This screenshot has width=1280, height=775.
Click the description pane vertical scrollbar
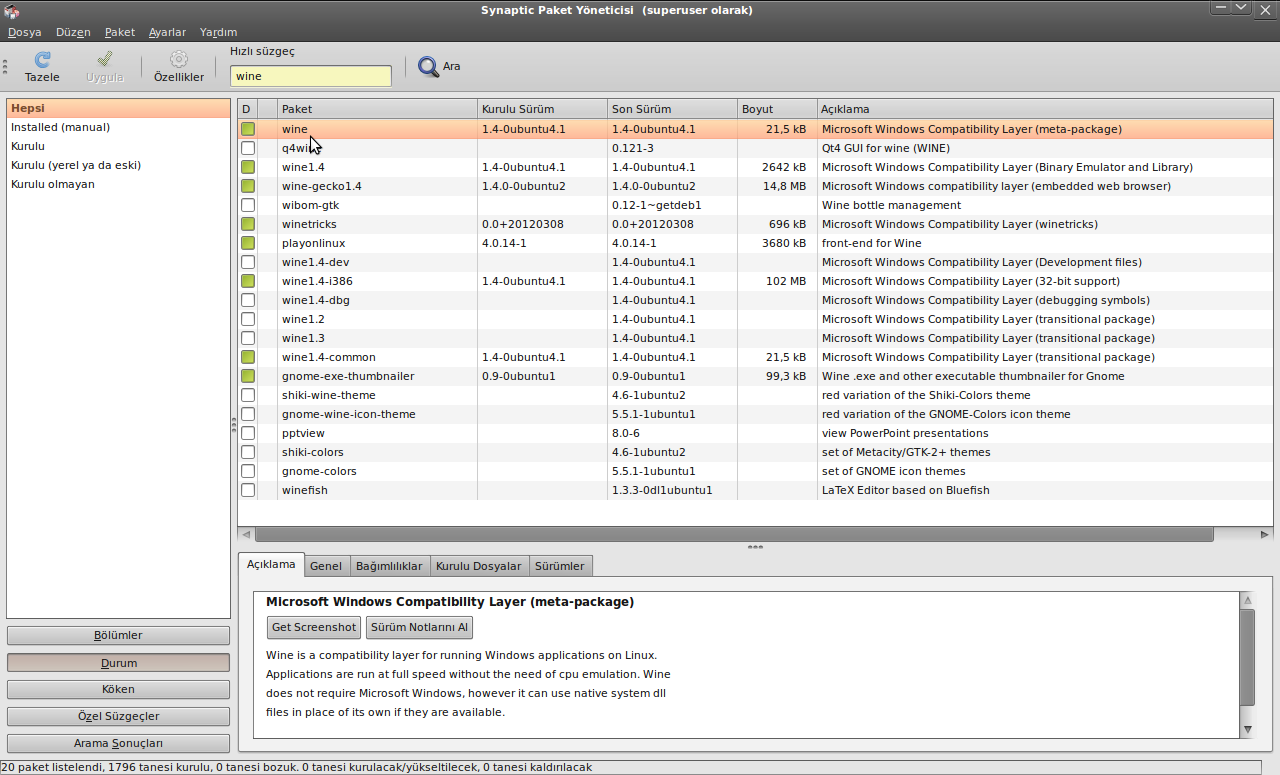point(1247,655)
